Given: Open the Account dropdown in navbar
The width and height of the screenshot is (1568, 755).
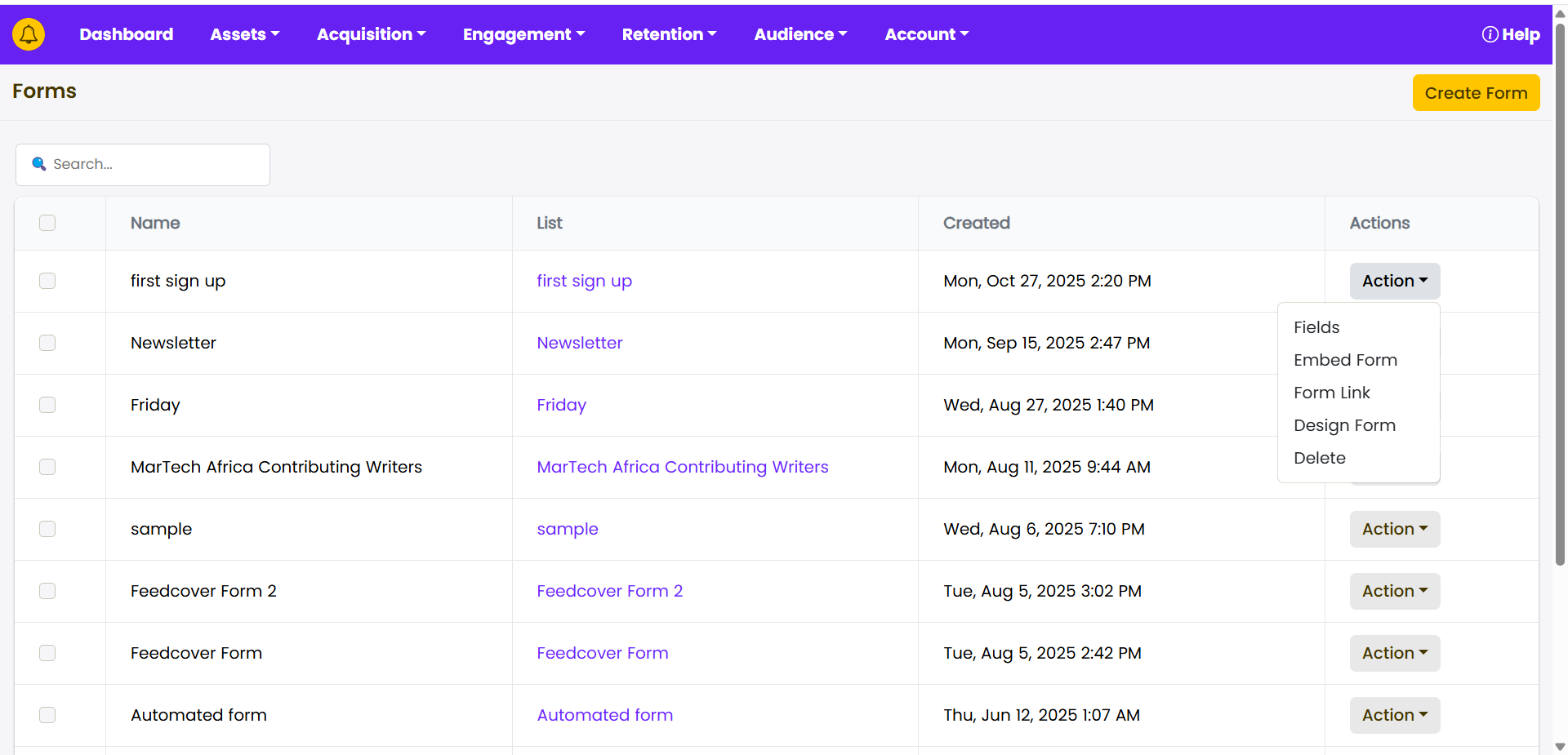Looking at the screenshot, I should [926, 34].
